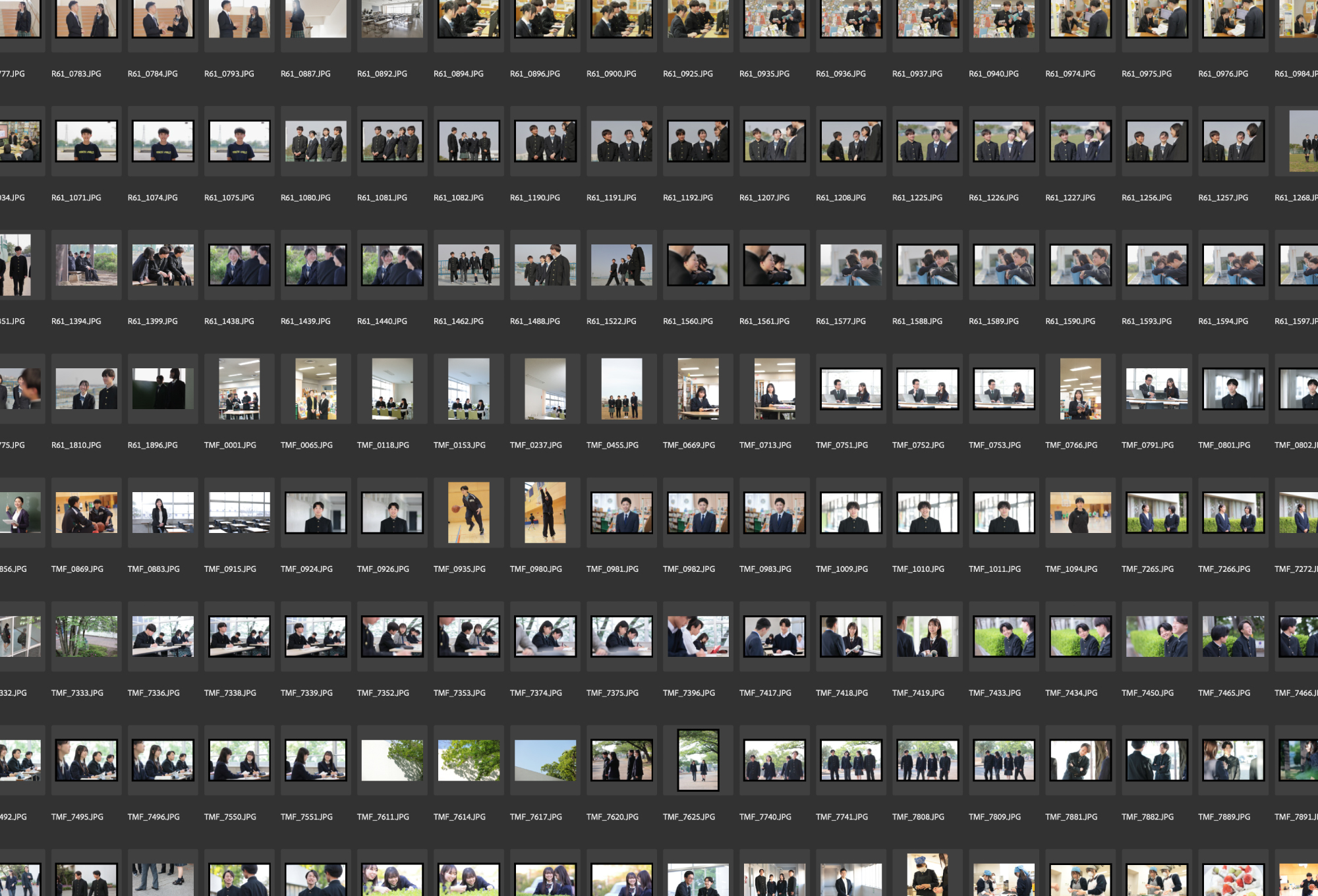1318x896 pixels.
Task: Pick thumbnail R61_1080.JPG
Action: (x=316, y=141)
